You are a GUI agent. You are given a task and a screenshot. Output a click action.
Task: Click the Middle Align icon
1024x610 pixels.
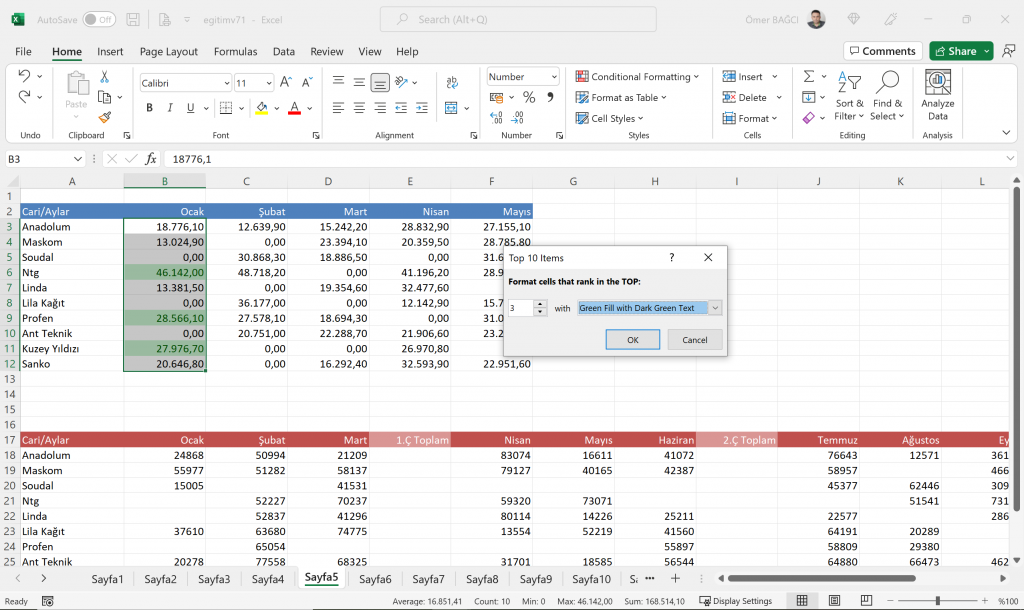(359, 82)
